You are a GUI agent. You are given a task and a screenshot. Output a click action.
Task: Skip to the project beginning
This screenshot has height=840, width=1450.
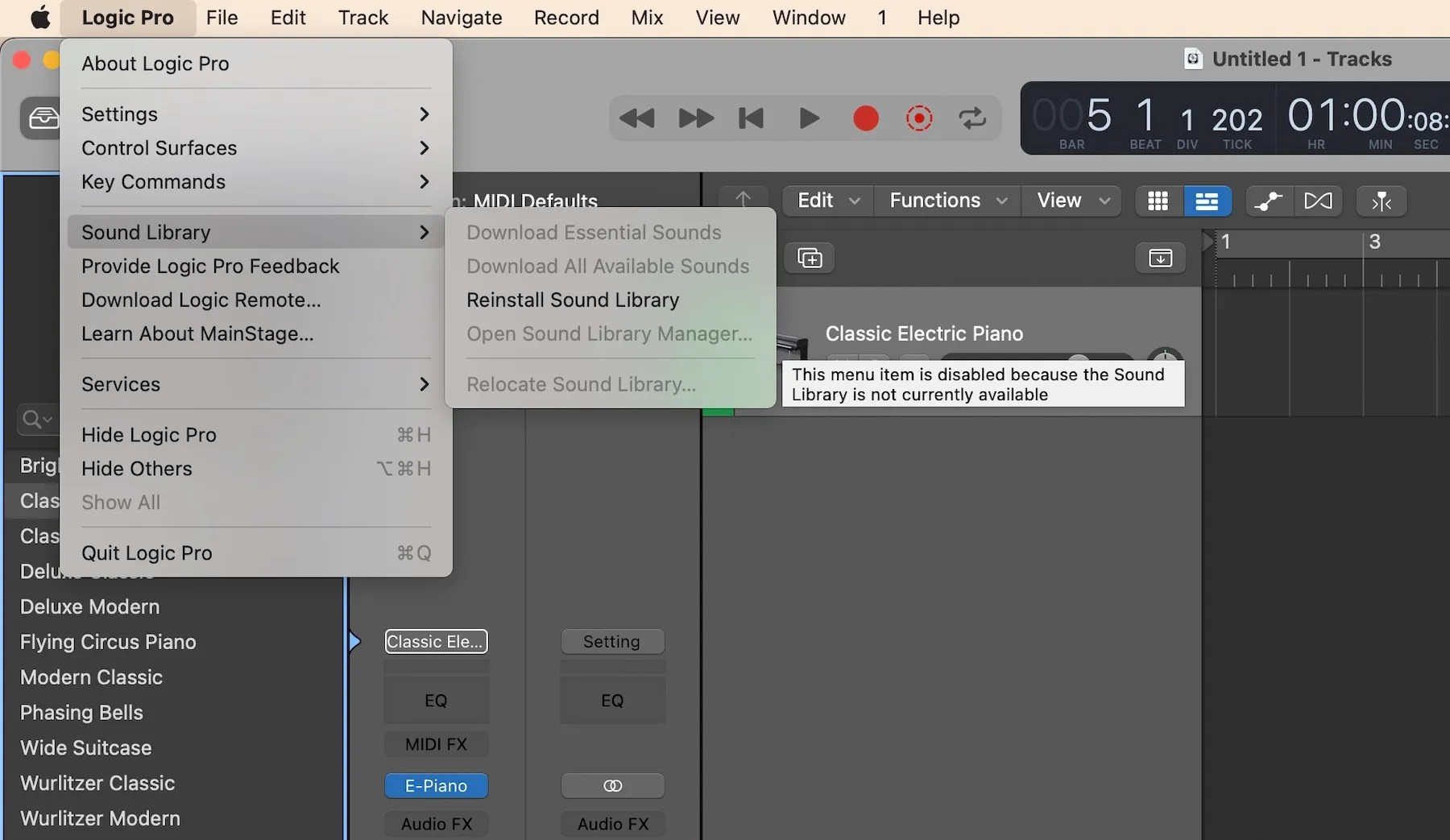749,118
